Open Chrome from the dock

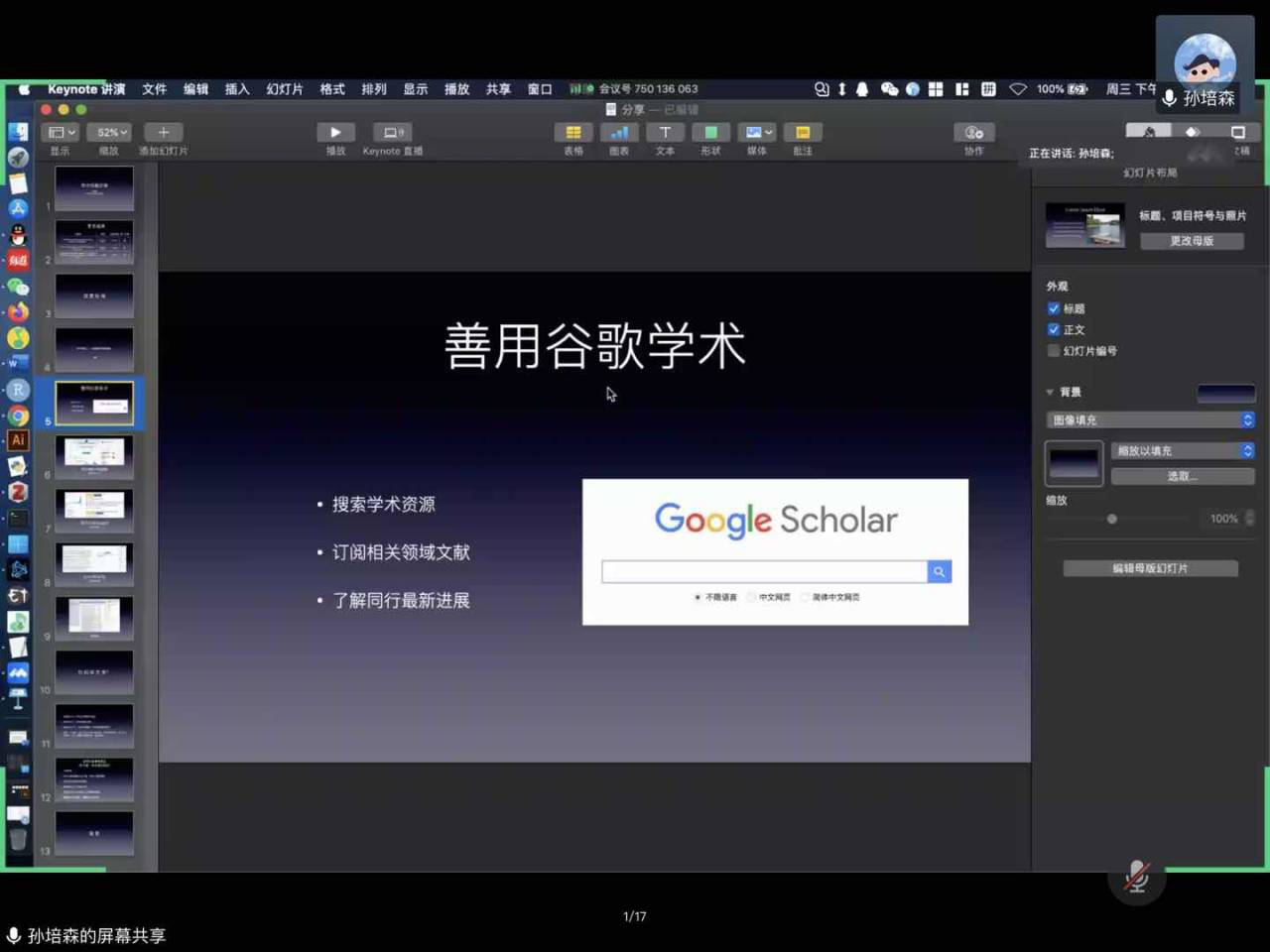pyautogui.click(x=18, y=416)
